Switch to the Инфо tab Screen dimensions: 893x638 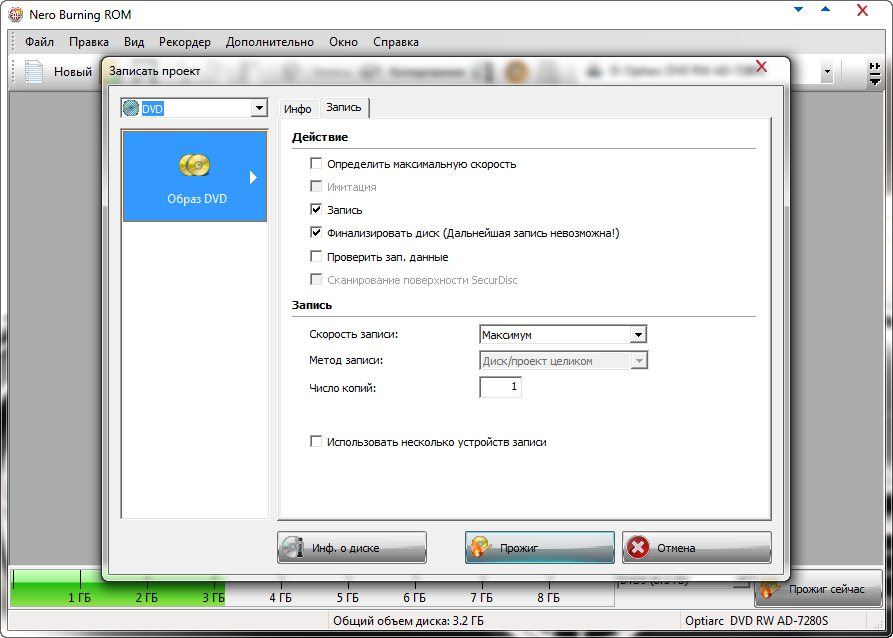(x=297, y=108)
